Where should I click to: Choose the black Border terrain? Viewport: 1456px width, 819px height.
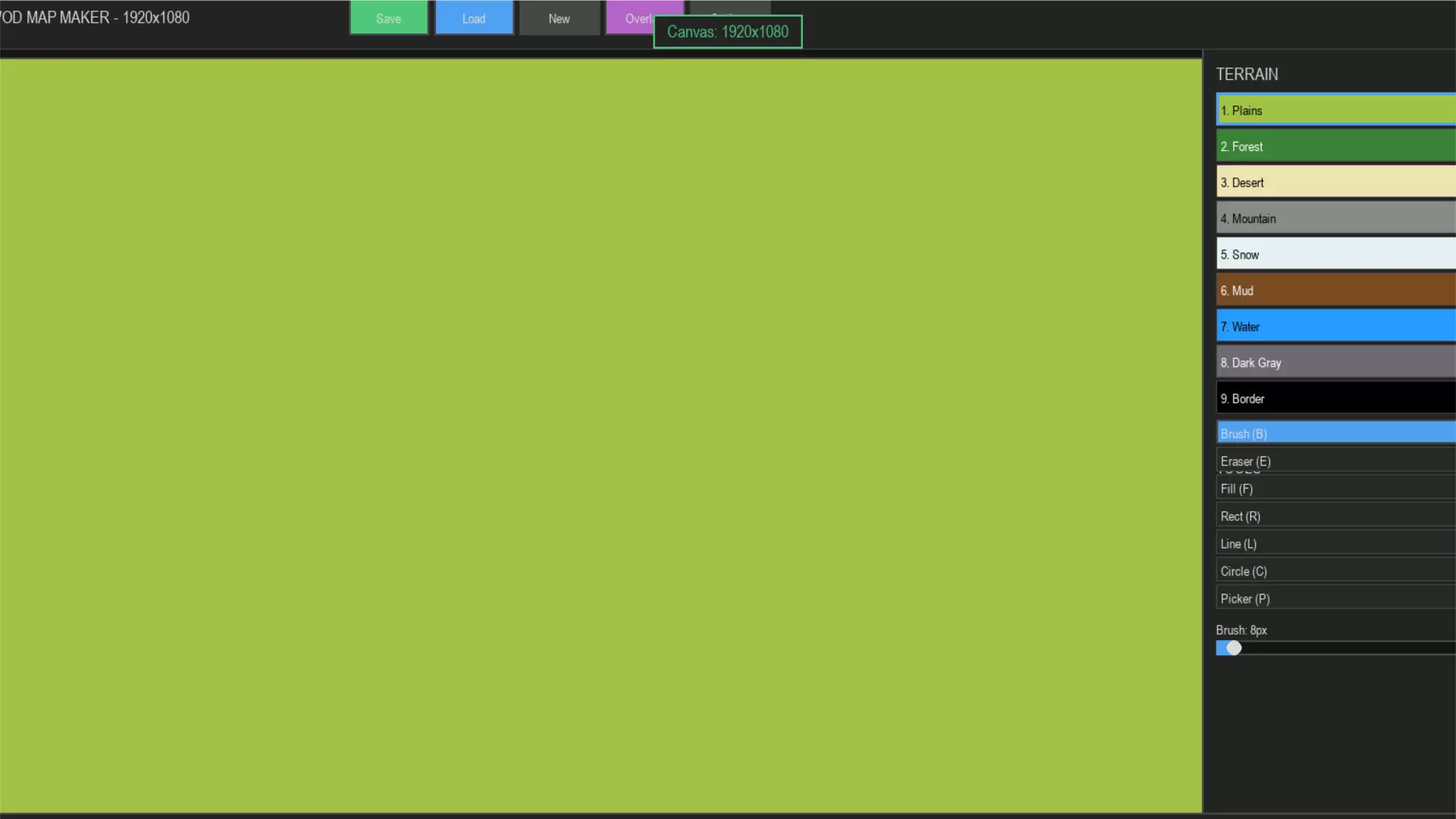coord(1335,398)
